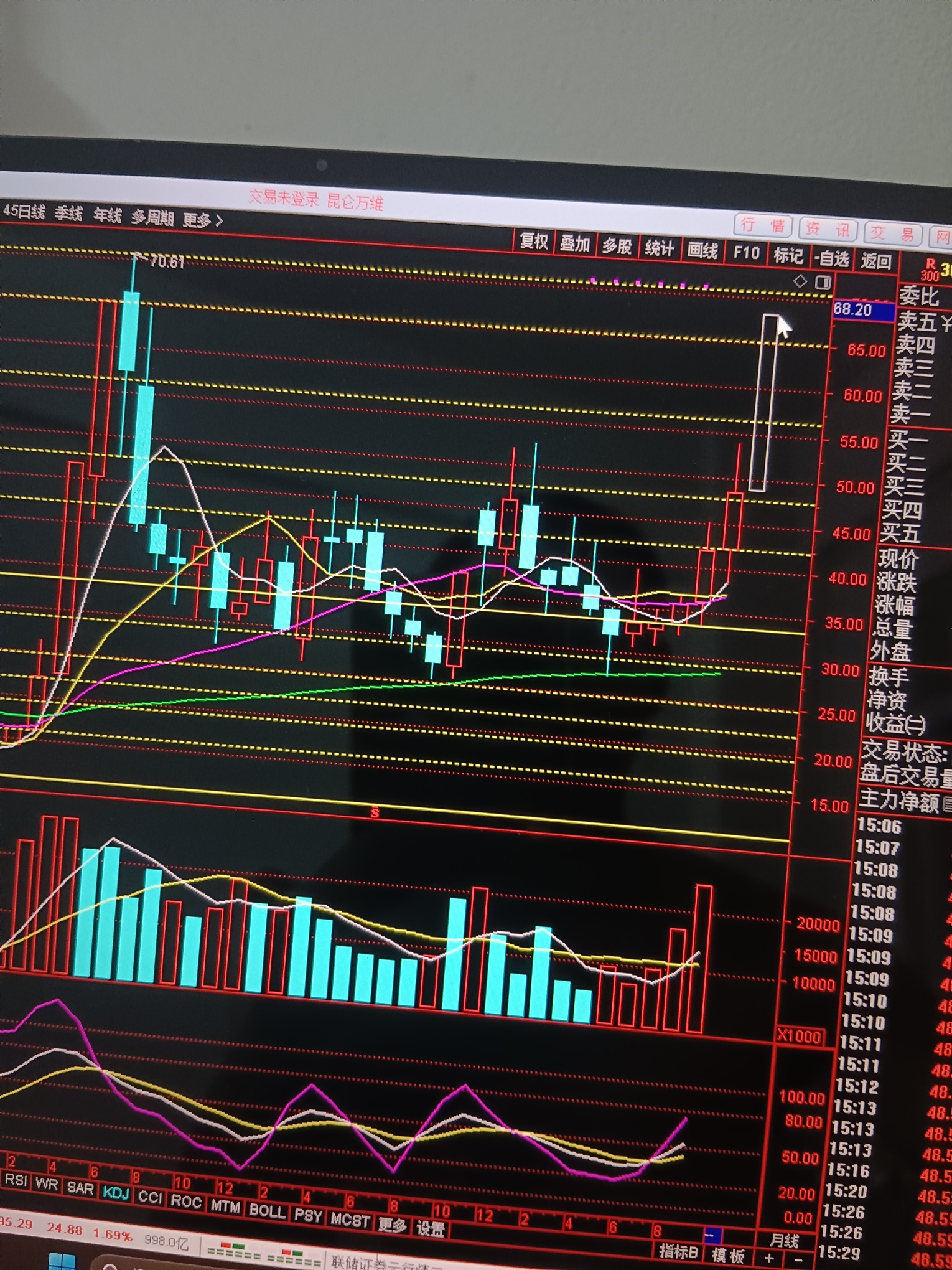952x1270 pixels.
Task: Click the 卖一 row in order book
Action: (x=911, y=413)
